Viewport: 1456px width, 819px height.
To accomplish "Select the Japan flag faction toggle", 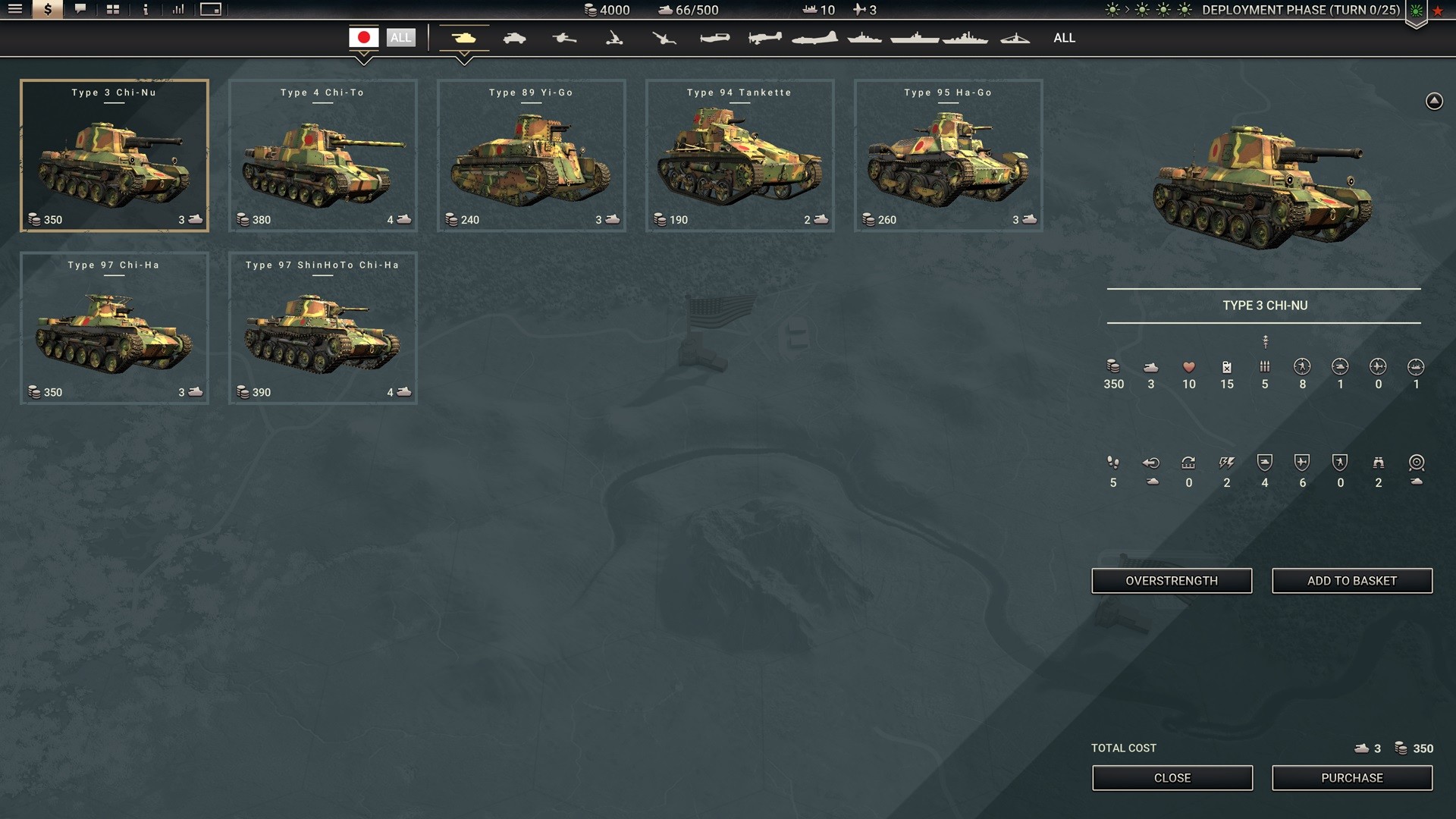I will coord(365,36).
